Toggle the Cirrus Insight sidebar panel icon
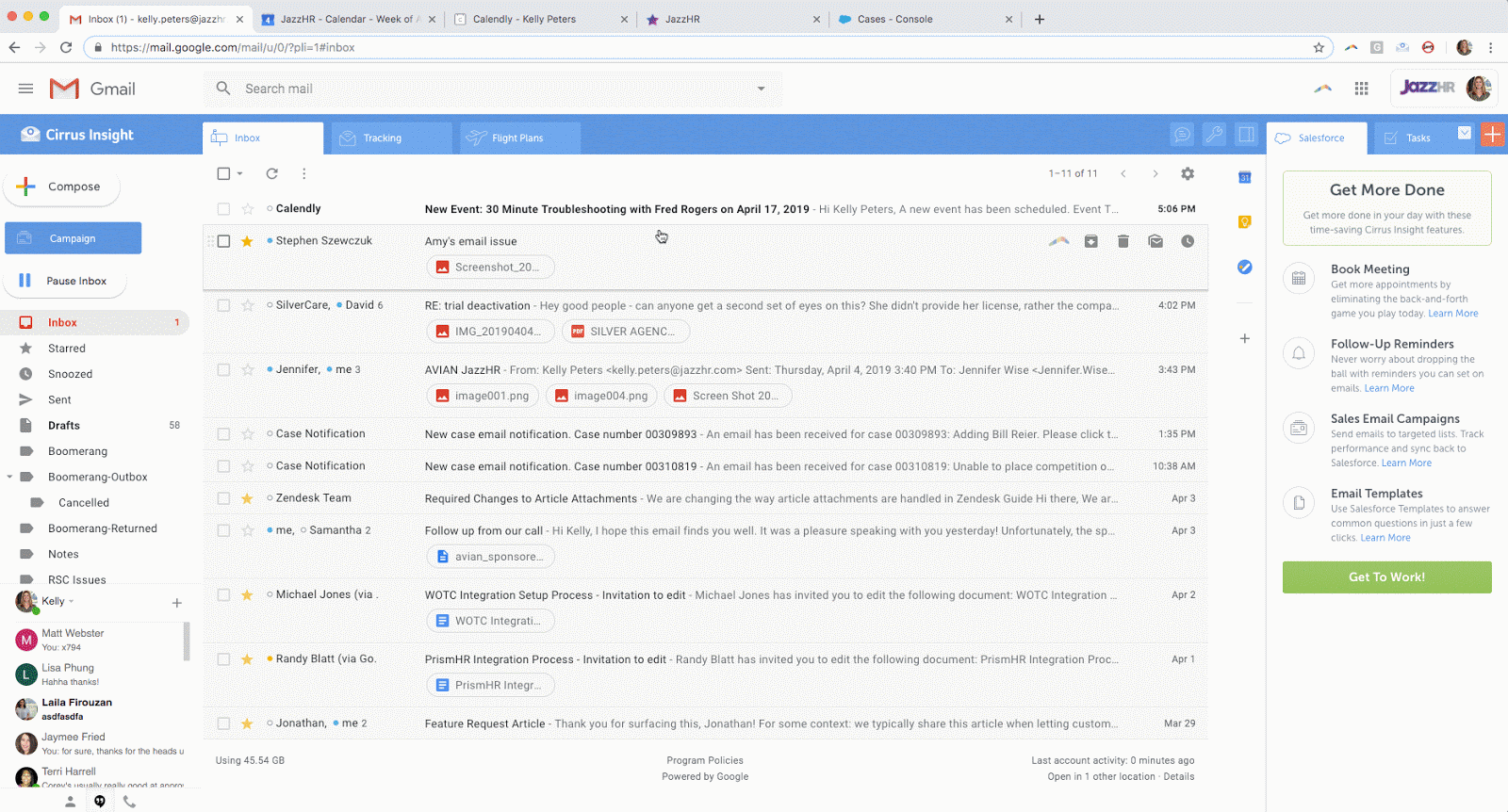Screen dimensions: 1508x812 (x=1246, y=135)
